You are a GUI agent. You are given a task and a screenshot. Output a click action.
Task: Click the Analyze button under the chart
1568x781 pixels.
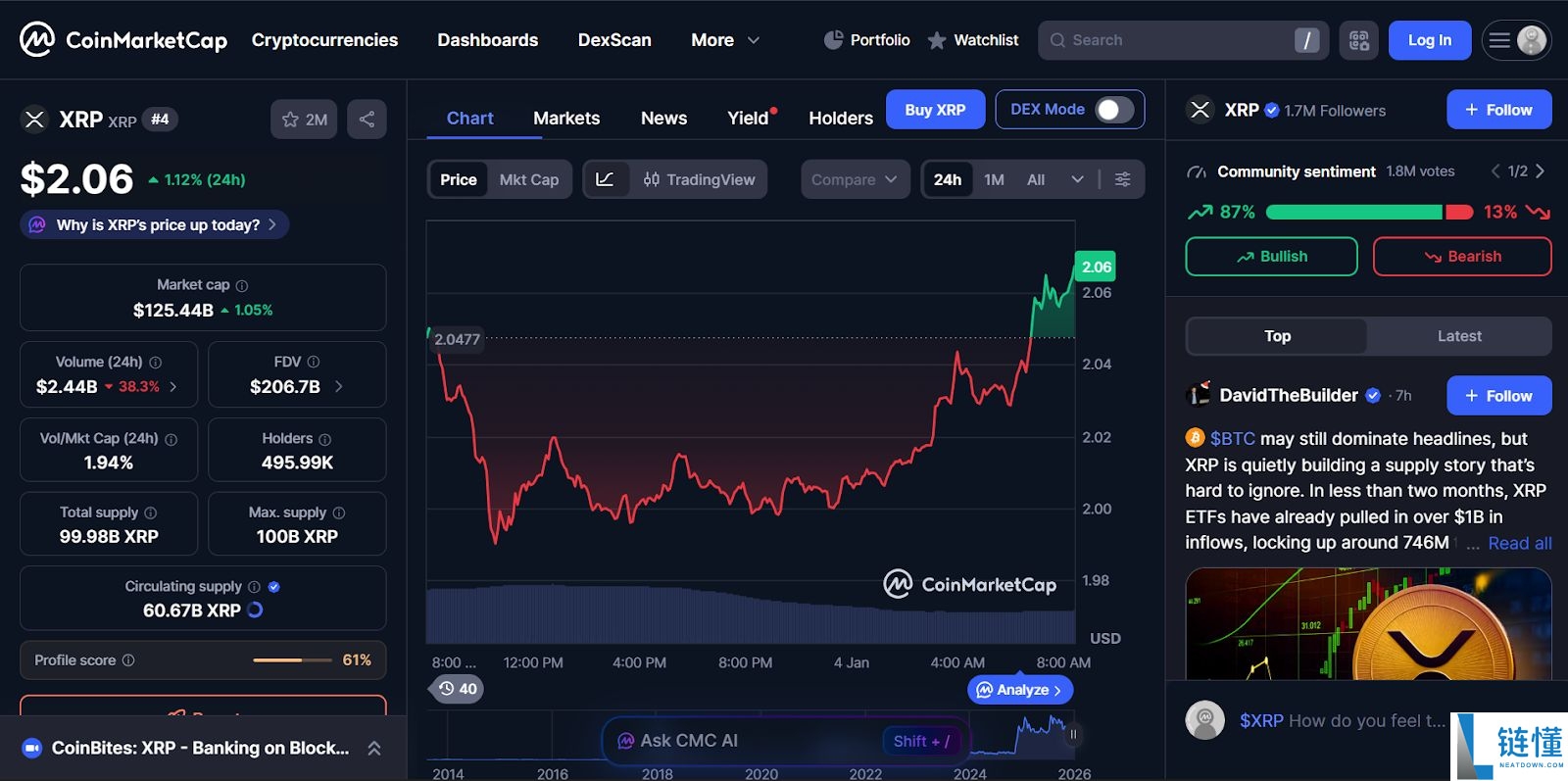coord(1020,690)
